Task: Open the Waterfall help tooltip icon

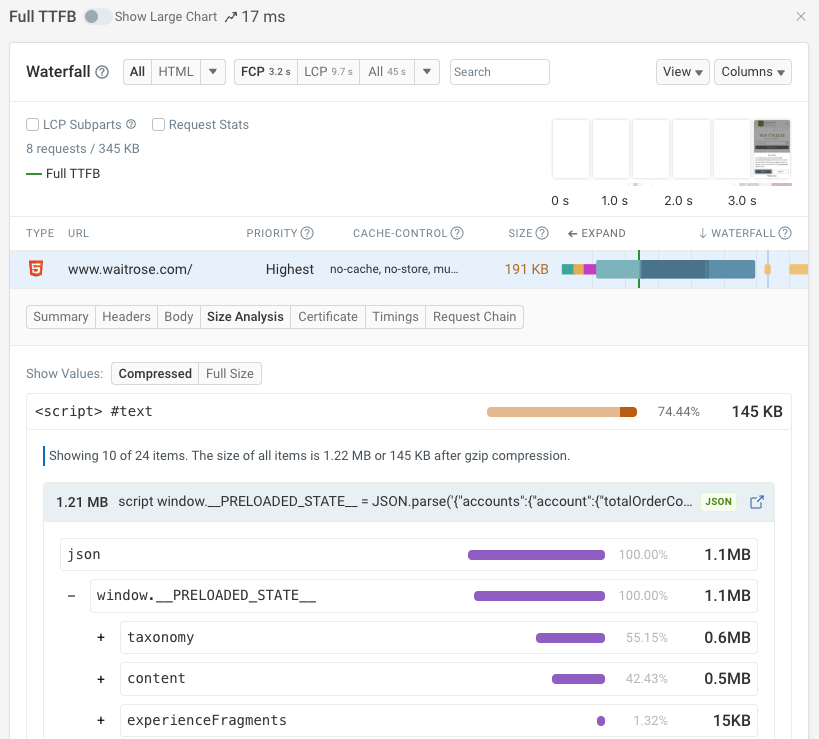Action: pyautogui.click(x=100, y=72)
